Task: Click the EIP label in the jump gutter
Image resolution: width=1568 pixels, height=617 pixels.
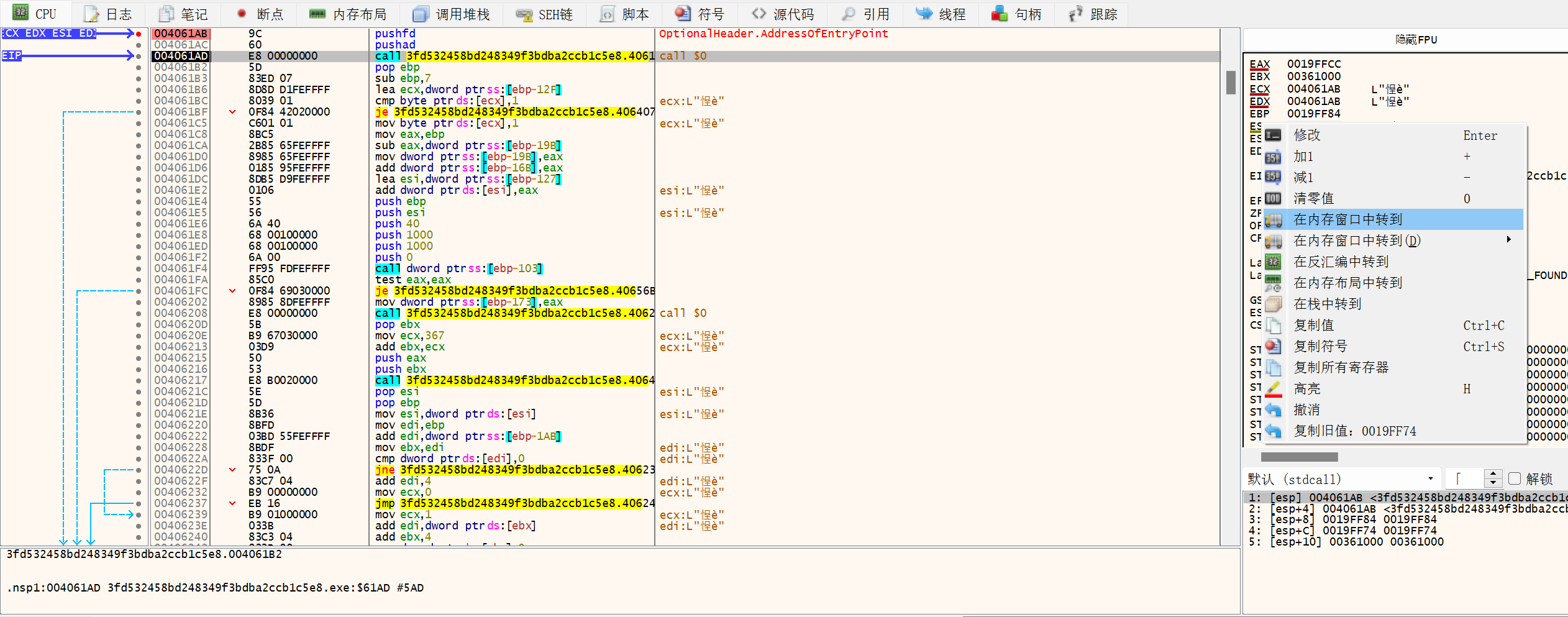Action: pyautogui.click(x=11, y=56)
